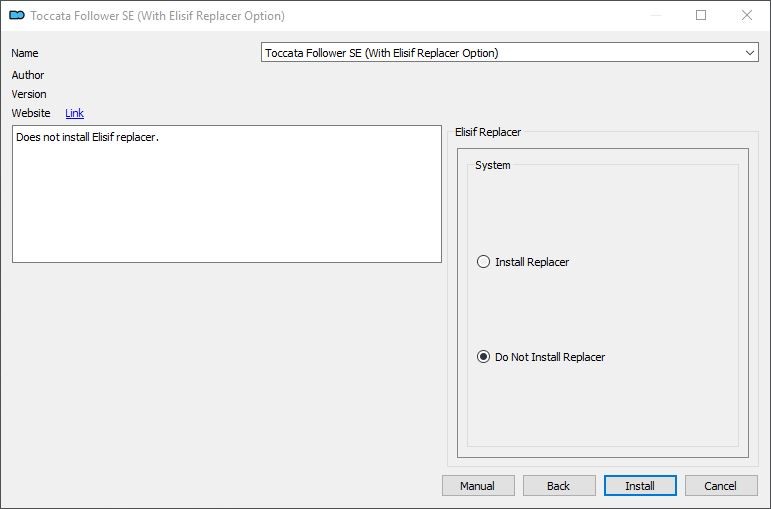The height and width of the screenshot is (509, 771).
Task: Click the Author label
Action: pos(28,75)
